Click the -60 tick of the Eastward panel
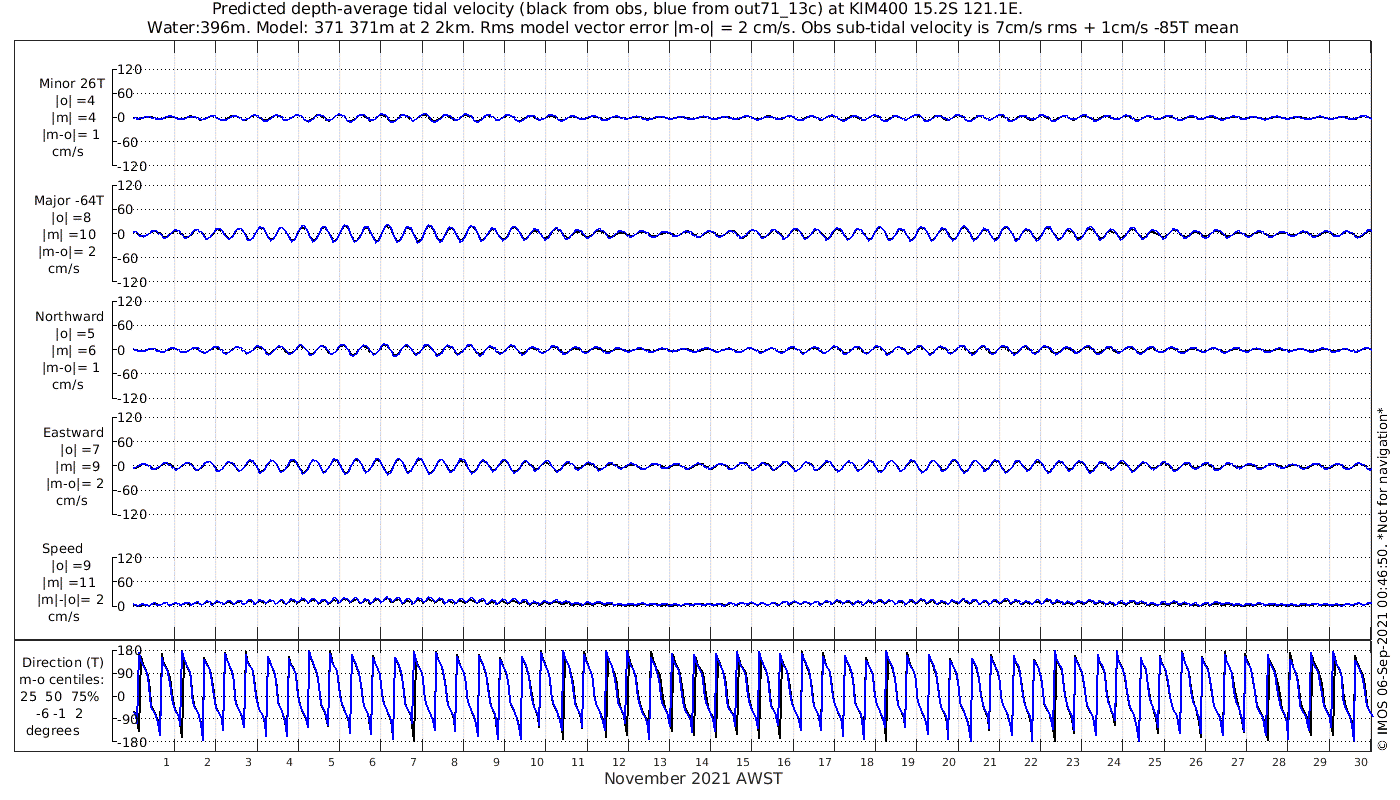The height and width of the screenshot is (800, 1400). click(128, 490)
